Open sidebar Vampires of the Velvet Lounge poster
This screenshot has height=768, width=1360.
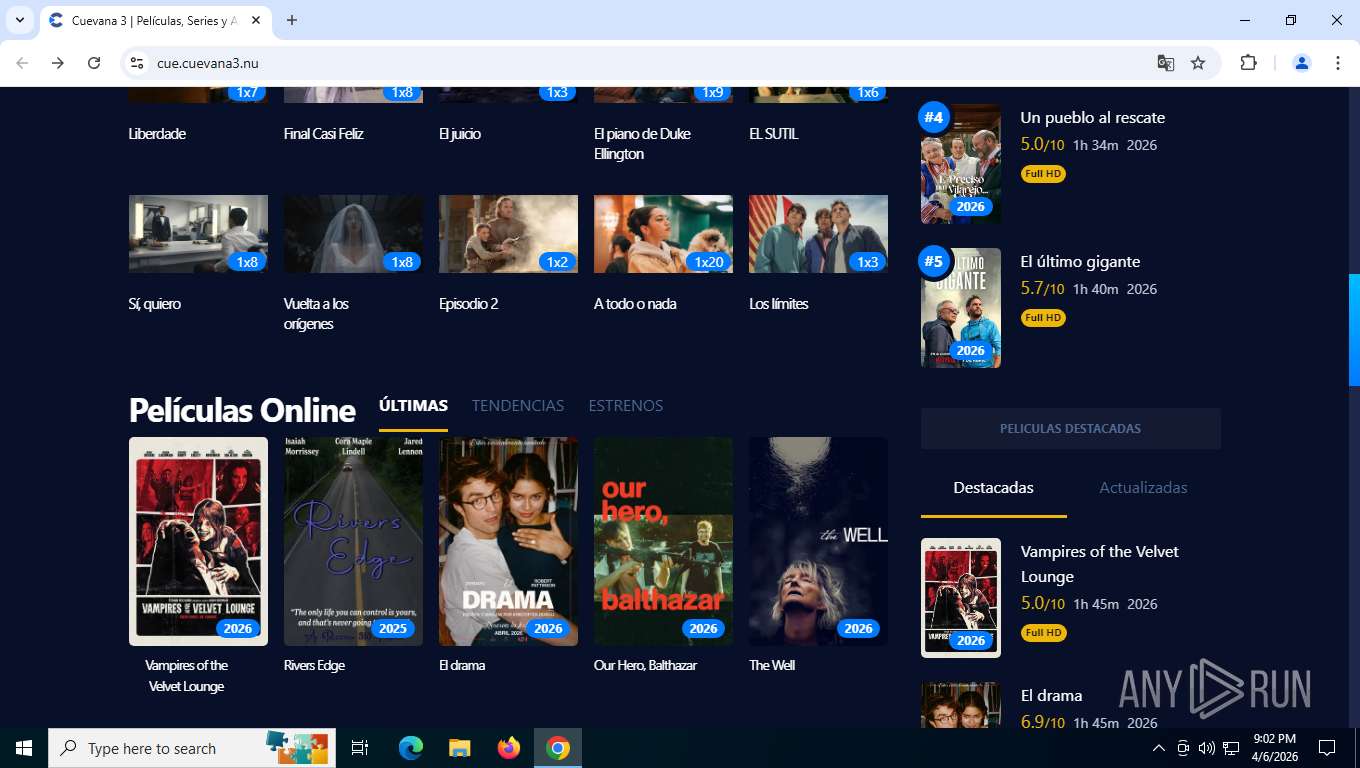point(961,598)
